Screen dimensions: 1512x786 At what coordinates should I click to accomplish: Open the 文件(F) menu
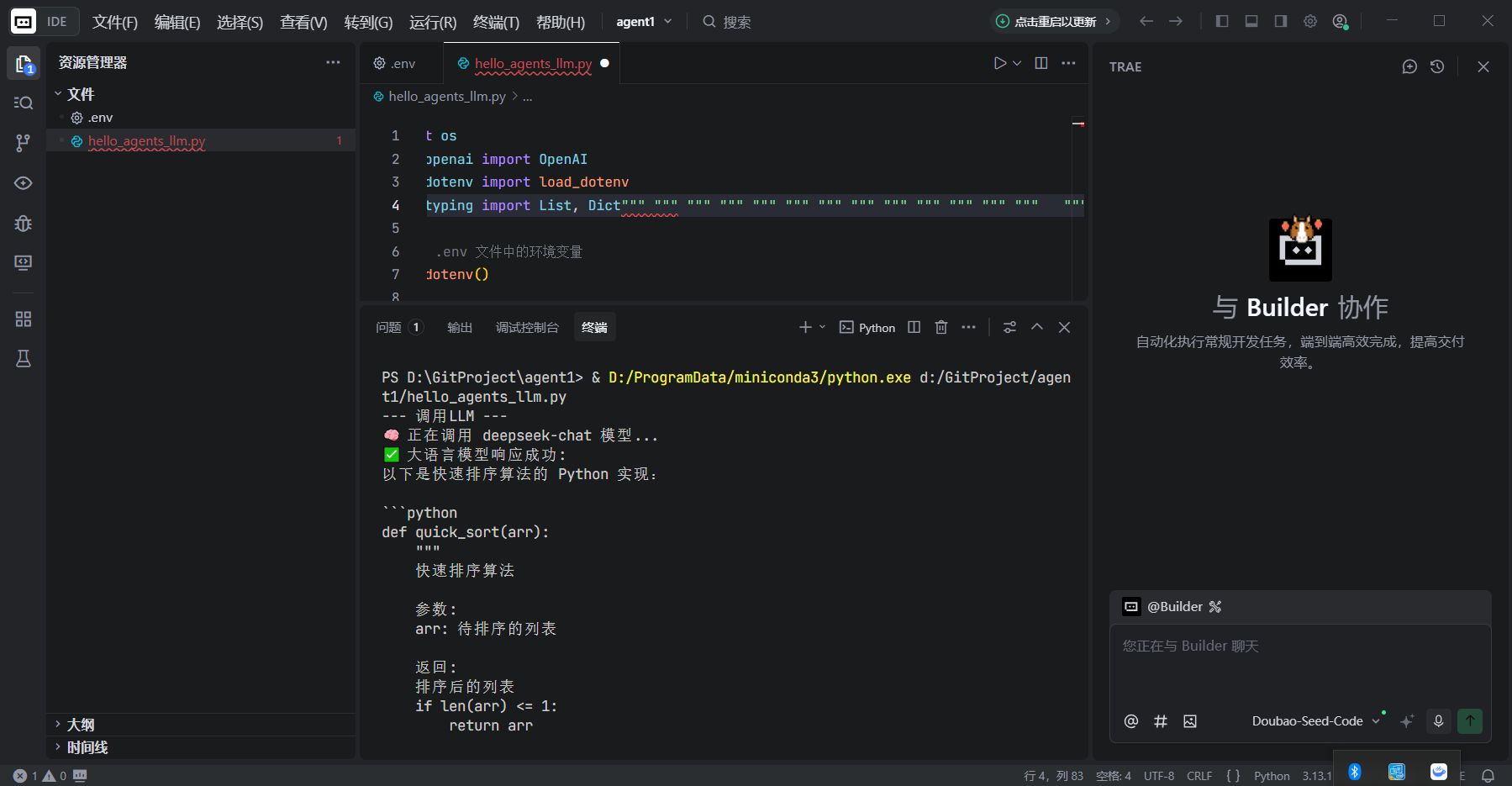[x=115, y=22]
